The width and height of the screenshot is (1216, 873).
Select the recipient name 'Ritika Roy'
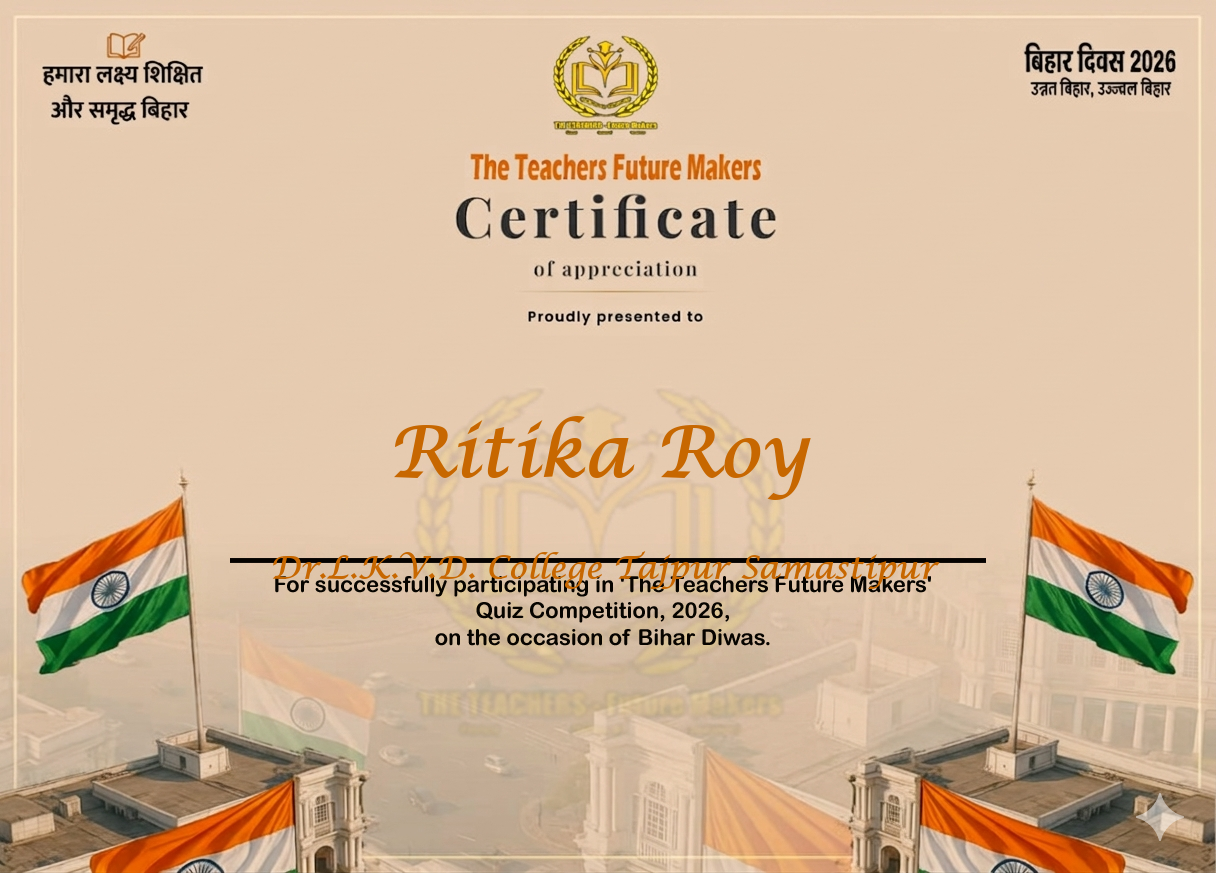[602, 455]
